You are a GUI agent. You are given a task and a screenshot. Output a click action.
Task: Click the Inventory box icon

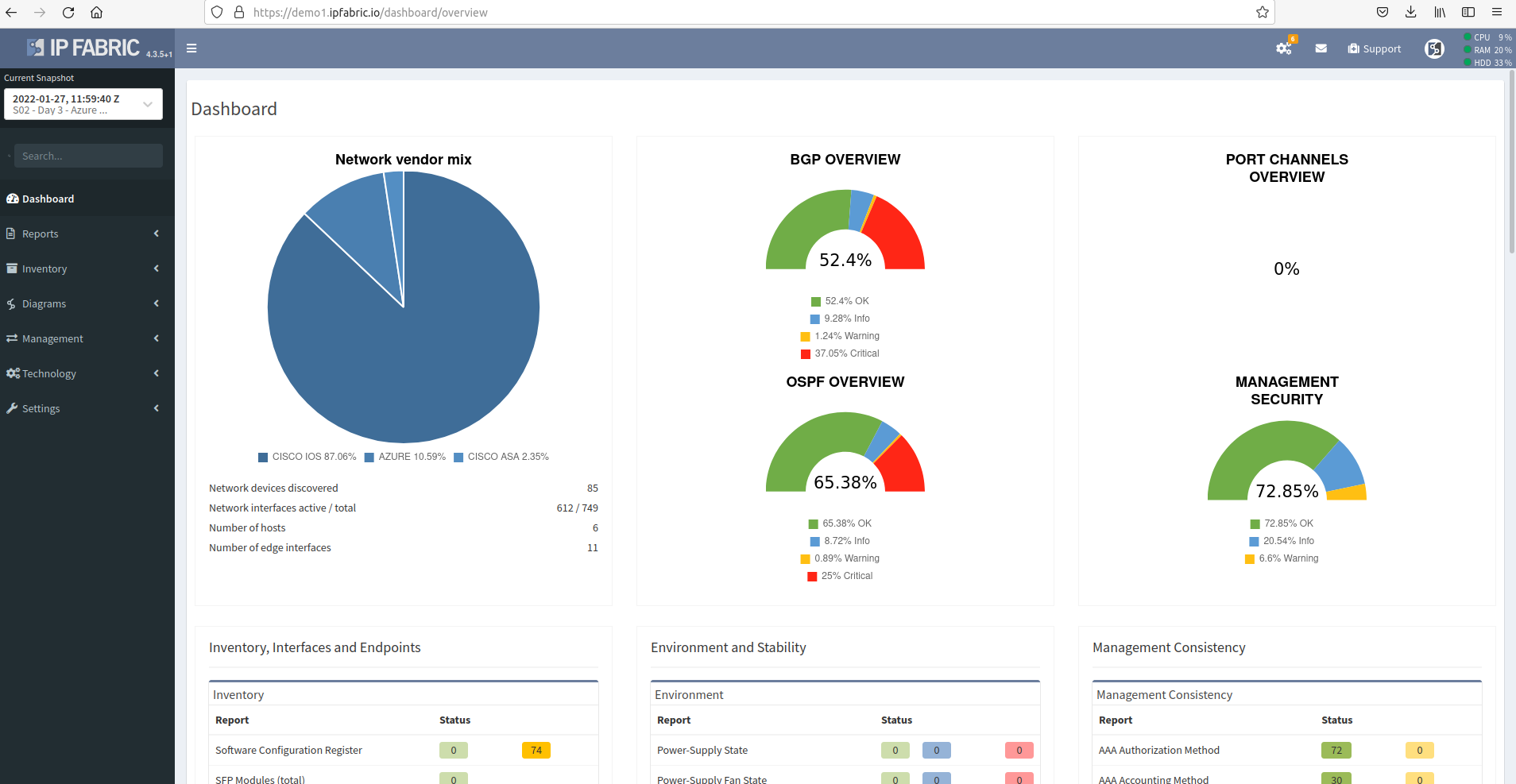(12, 268)
